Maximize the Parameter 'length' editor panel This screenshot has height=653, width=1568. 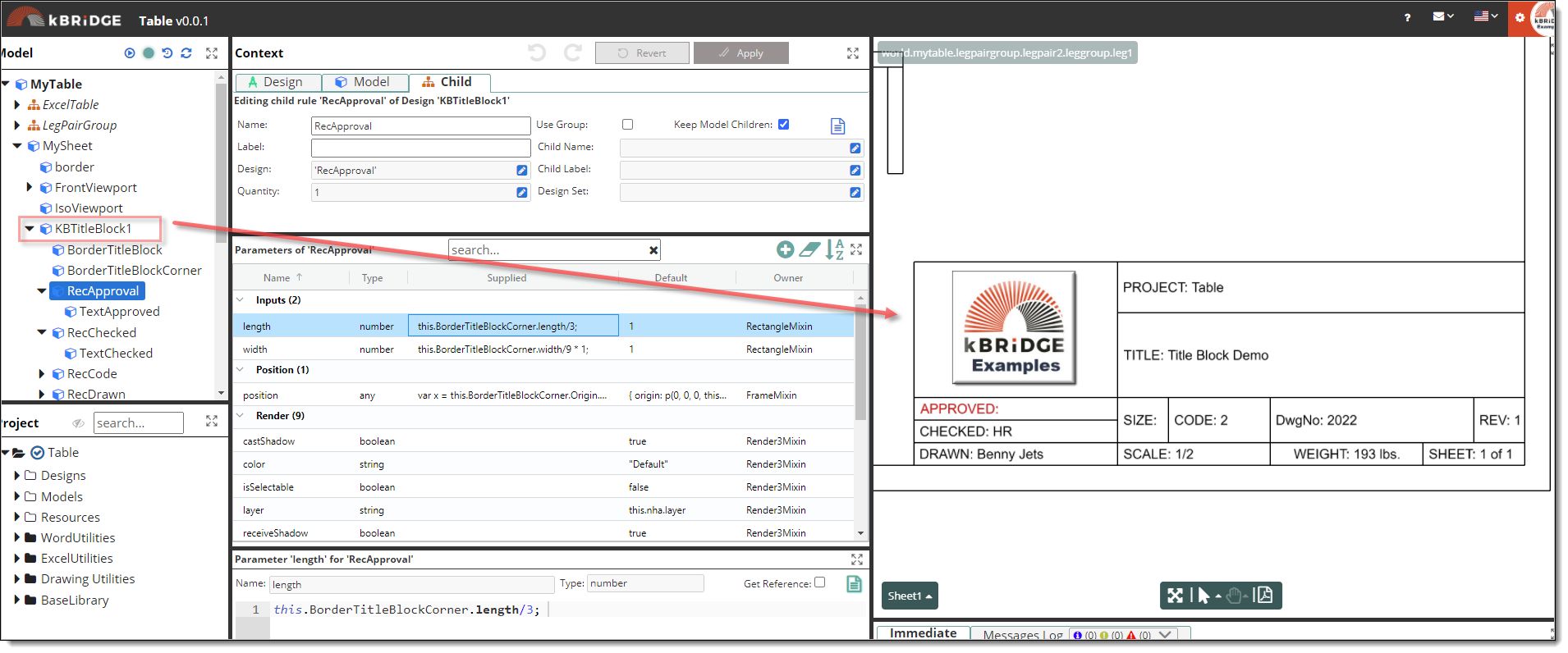point(857,559)
